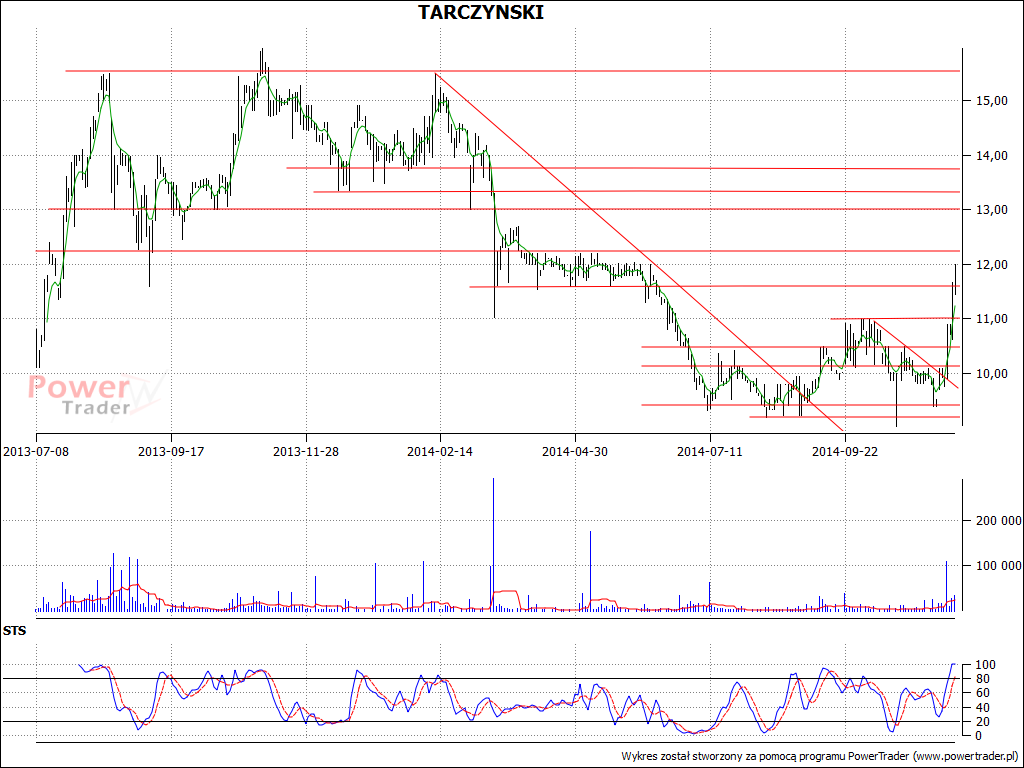Click the 10,00 price axis label
The image size is (1024, 768).
(x=991, y=374)
